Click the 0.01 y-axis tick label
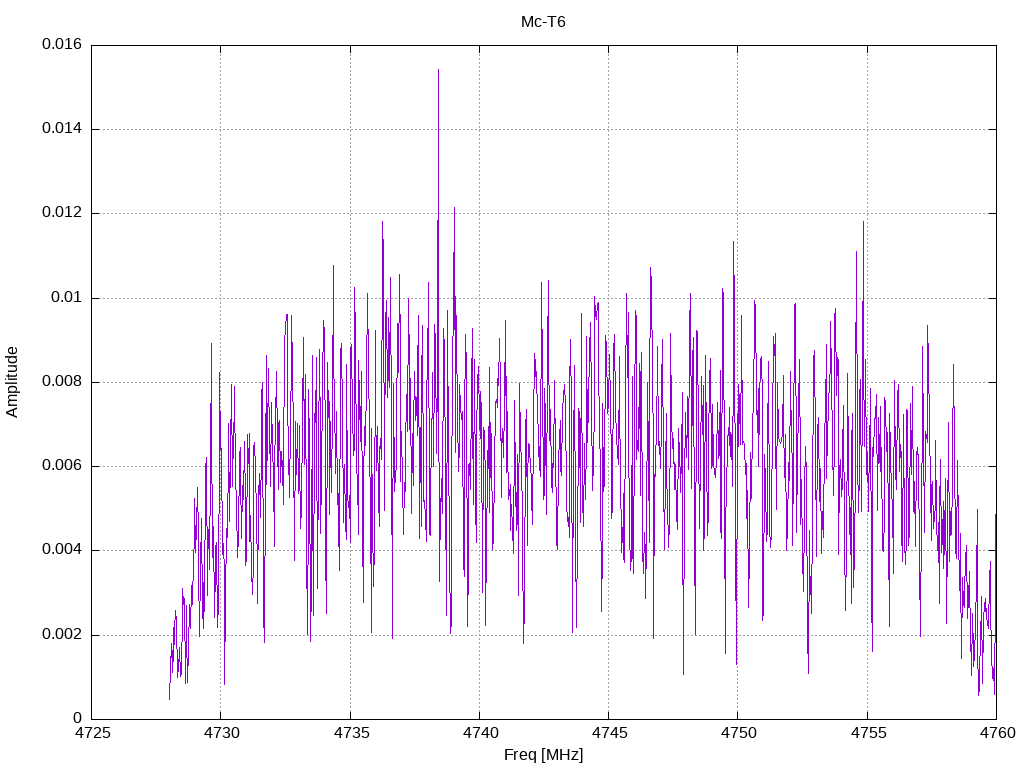The width and height of the screenshot is (1024, 768). click(67, 298)
